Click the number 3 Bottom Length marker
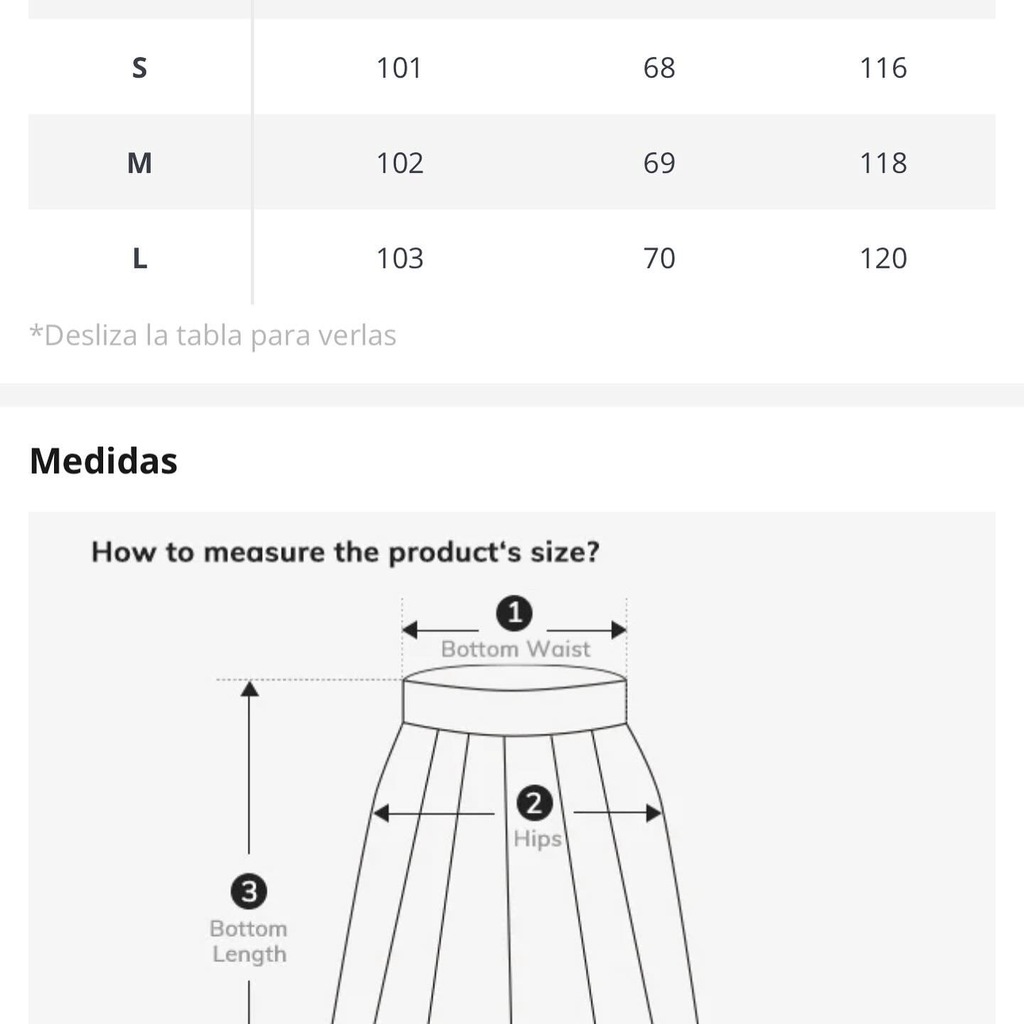 click(249, 891)
